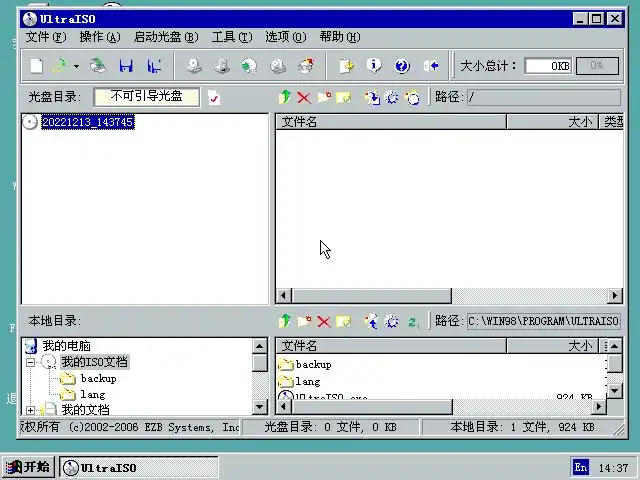The width and height of the screenshot is (640, 480).
Task: Open the 工具(T) menu
Action: point(232,37)
